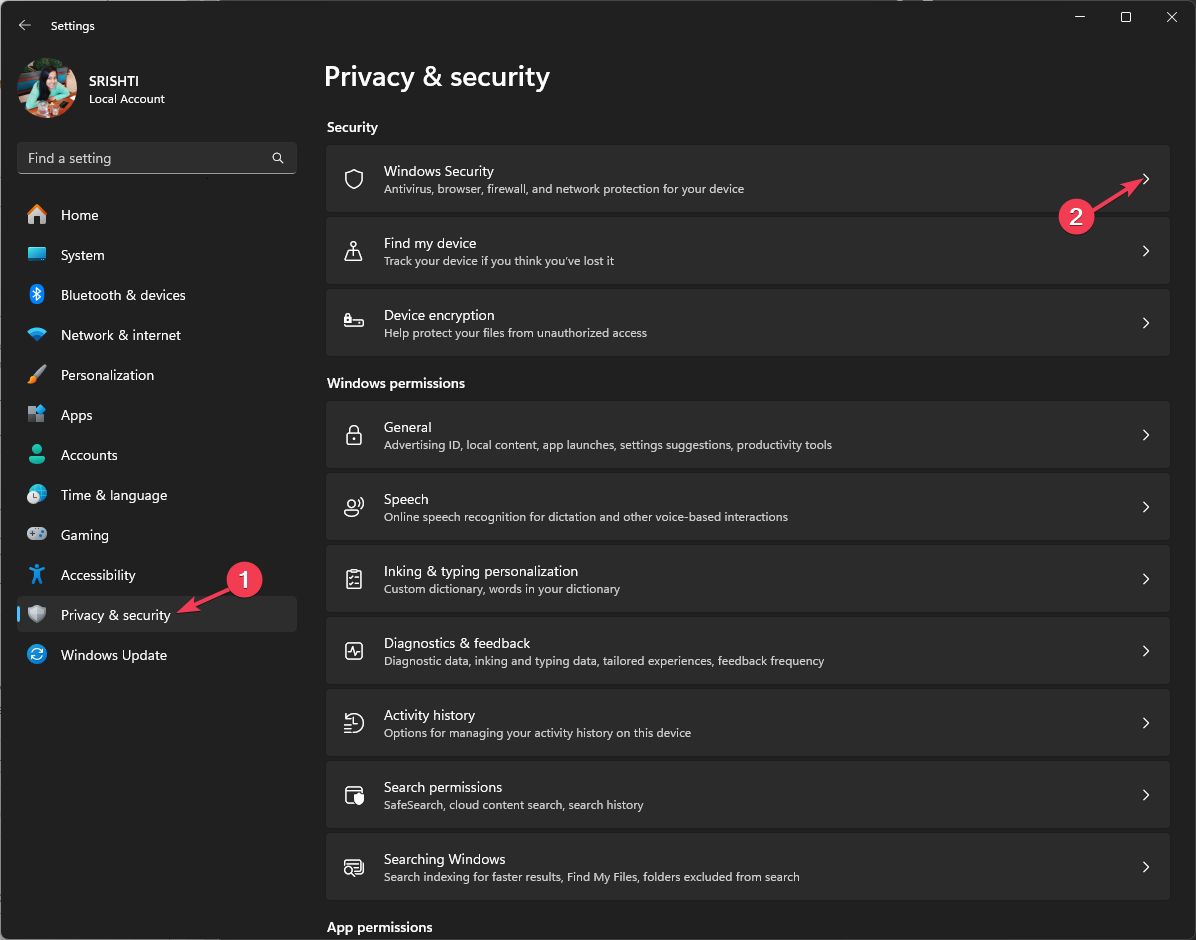This screenshot has width=1196, height=940.
Task: Expand the General permissions chevron
Action: 1146,435
